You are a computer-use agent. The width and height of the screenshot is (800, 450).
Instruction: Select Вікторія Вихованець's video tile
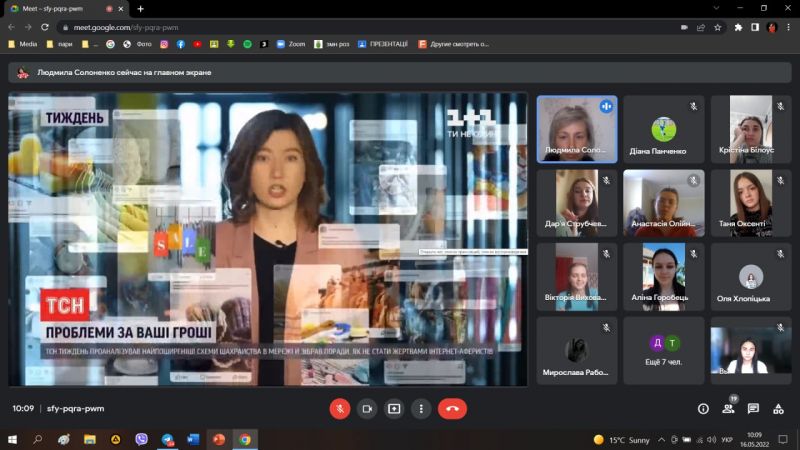pyautogui.click(x=577, y=277)
